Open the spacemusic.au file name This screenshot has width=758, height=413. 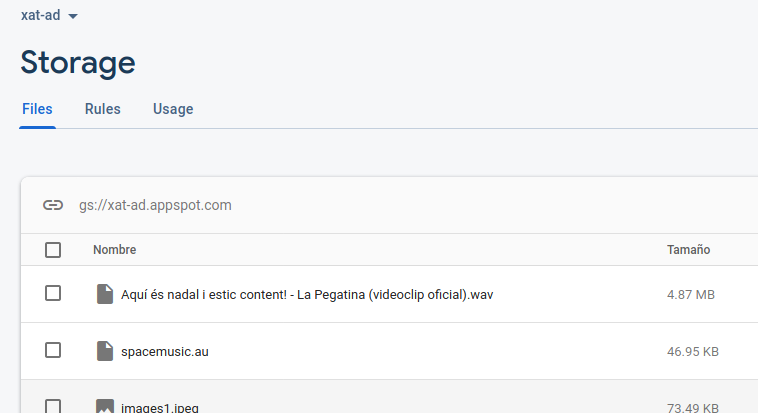[164, 352]
